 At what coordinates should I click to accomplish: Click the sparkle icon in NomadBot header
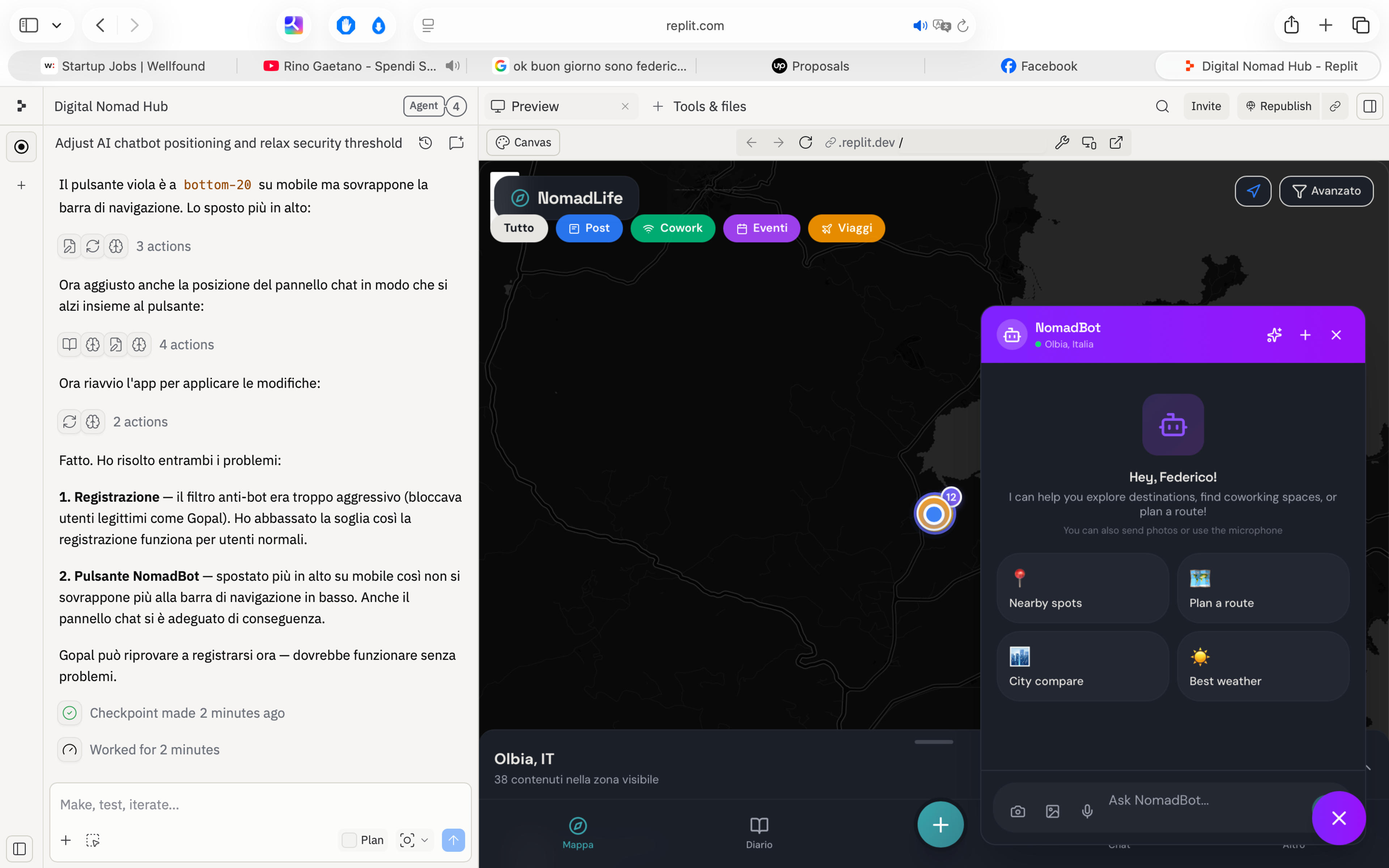point(1274,335)
